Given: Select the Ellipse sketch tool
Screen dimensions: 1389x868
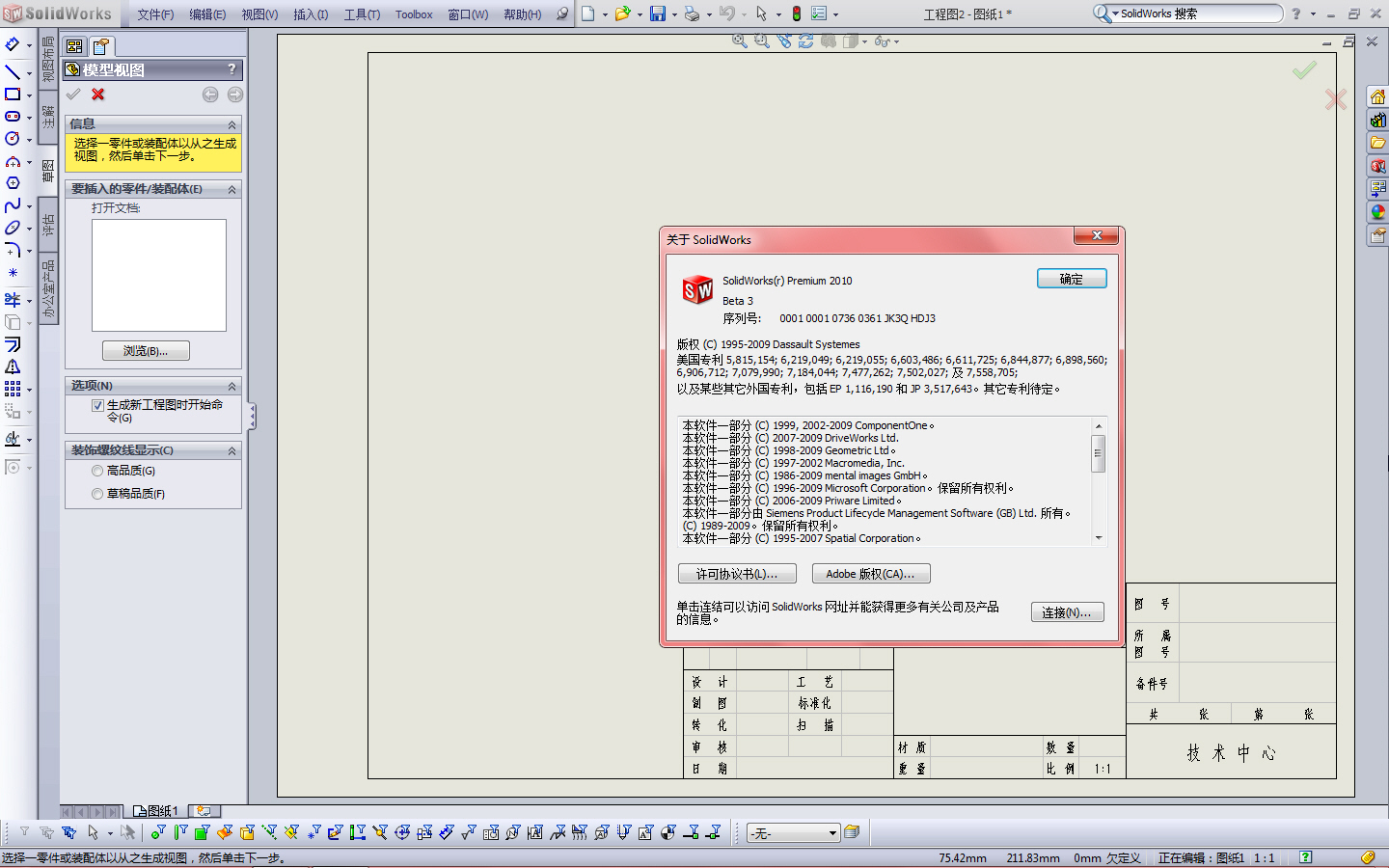Looking at the screenshot, I should pyautogui.click(x=13, y=228).
